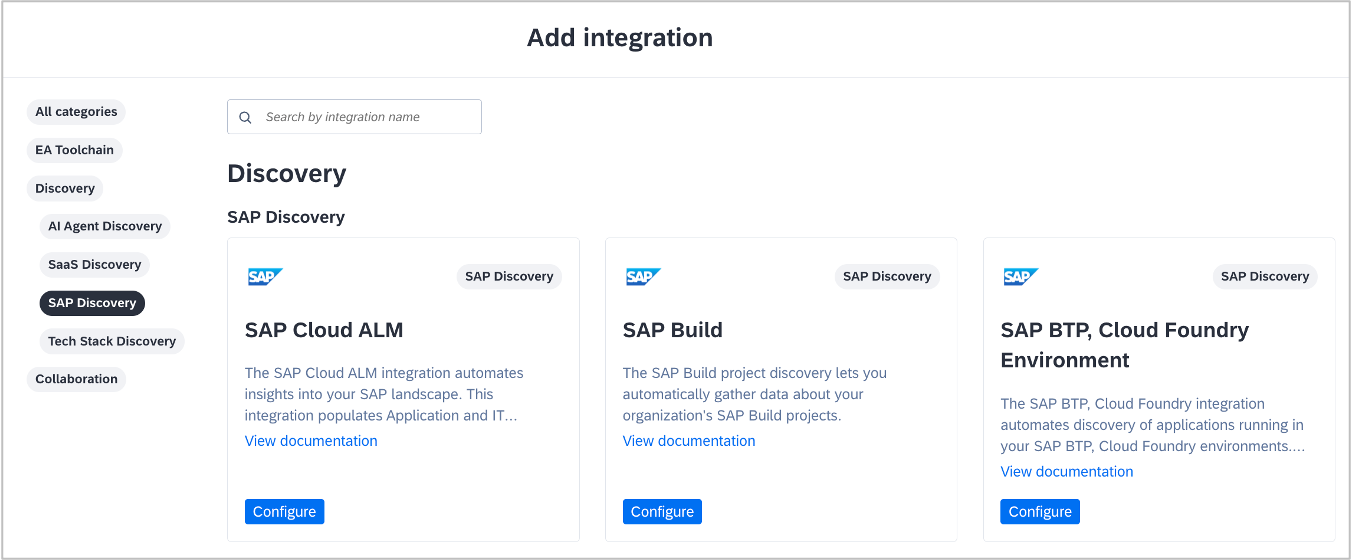This screenshot has width=1352, height=560.
Task: Click the search magnifier icon
Action: (245, 117)
